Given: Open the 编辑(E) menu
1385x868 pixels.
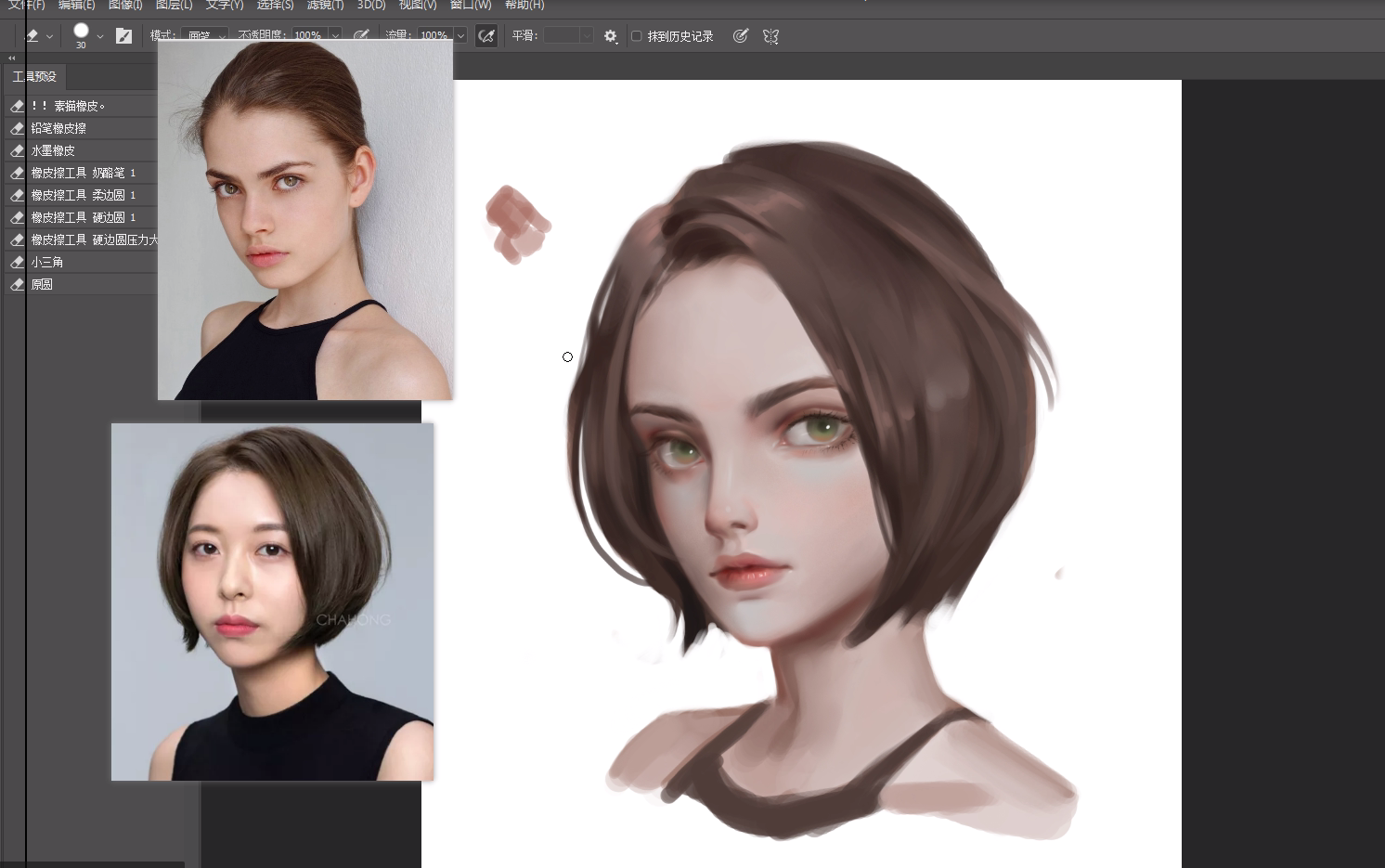Looking at the screenshot, I should pyautogui.click(x=76, y=5).
